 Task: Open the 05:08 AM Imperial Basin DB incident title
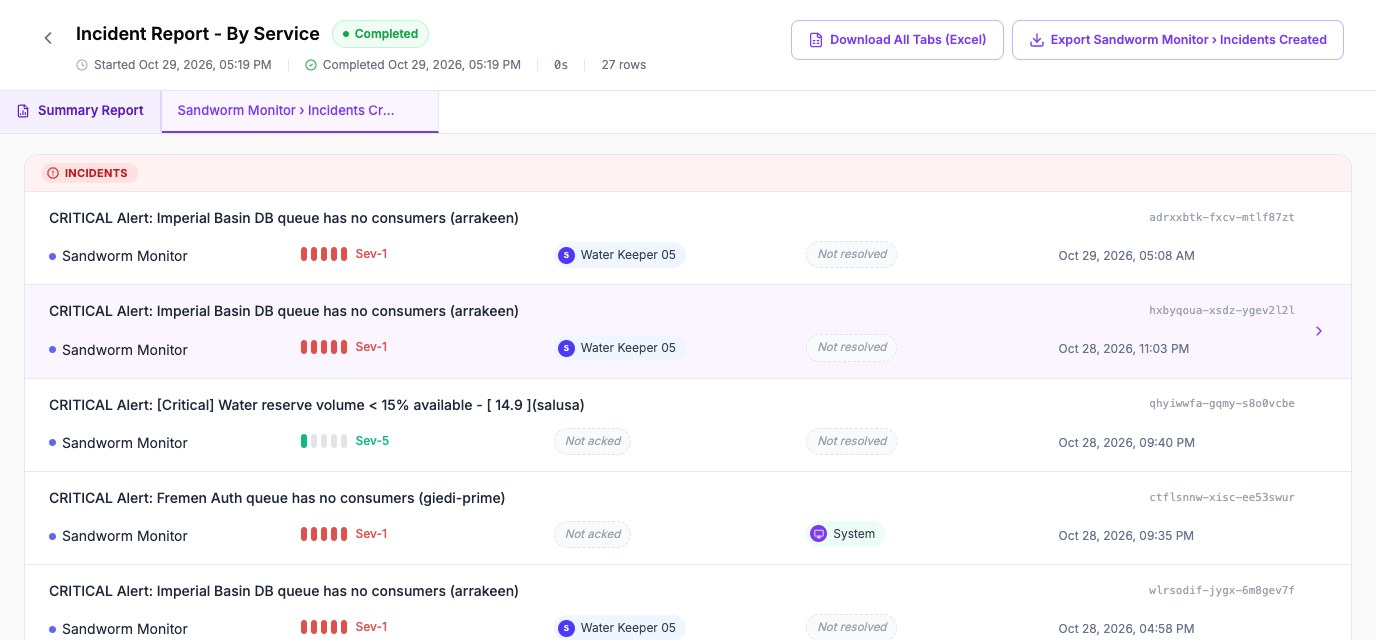point(284,218)
